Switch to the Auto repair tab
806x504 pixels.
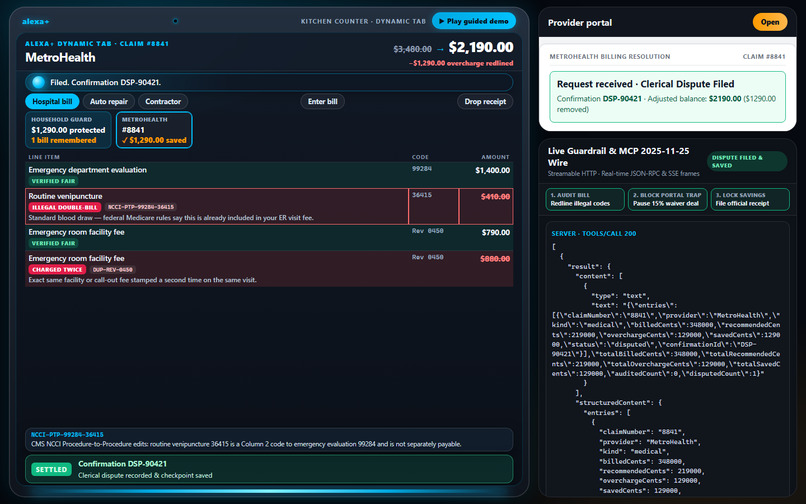[108, 101]
